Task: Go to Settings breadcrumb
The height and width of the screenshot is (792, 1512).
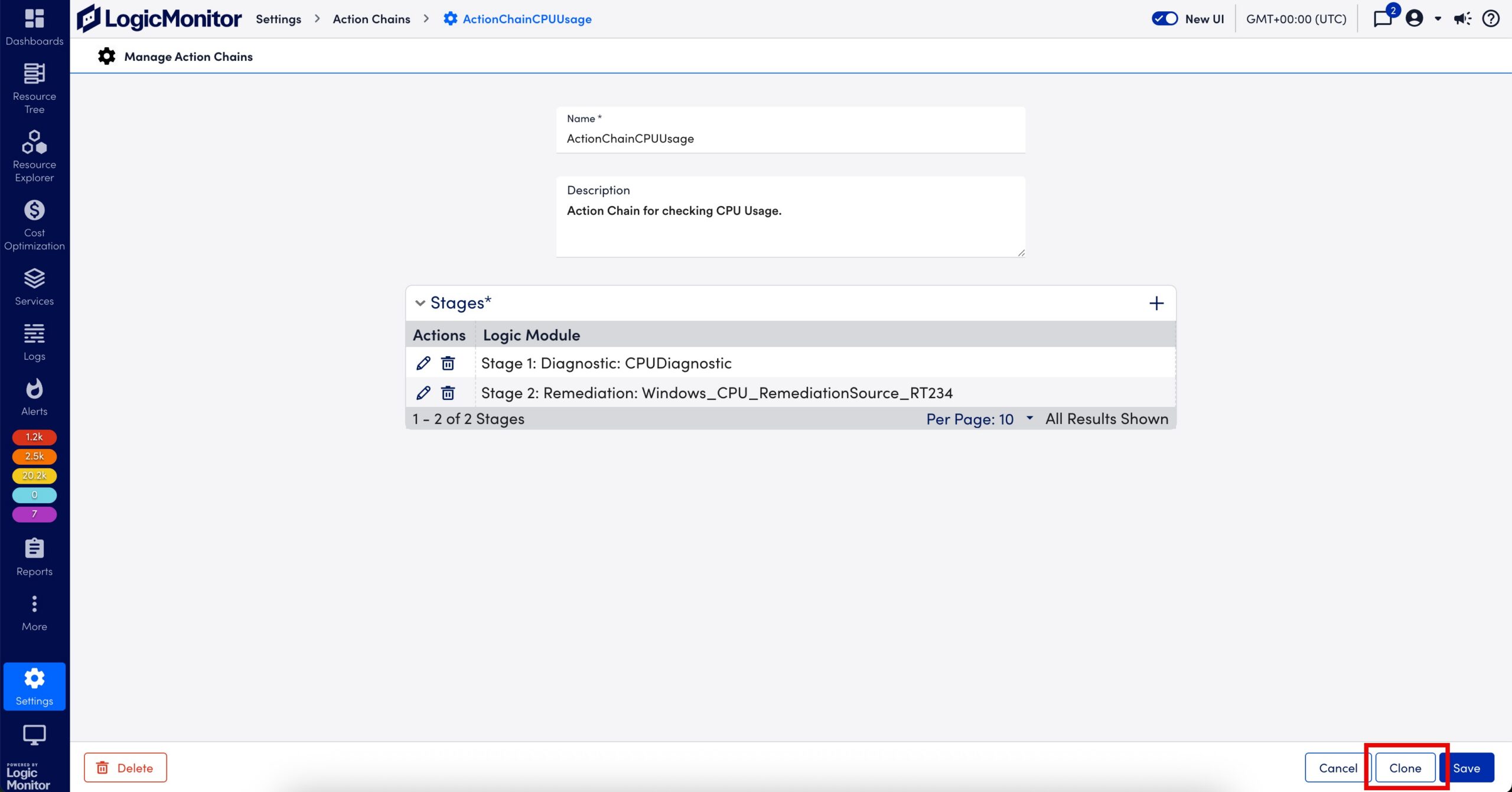Action: [x=278, y=19]
